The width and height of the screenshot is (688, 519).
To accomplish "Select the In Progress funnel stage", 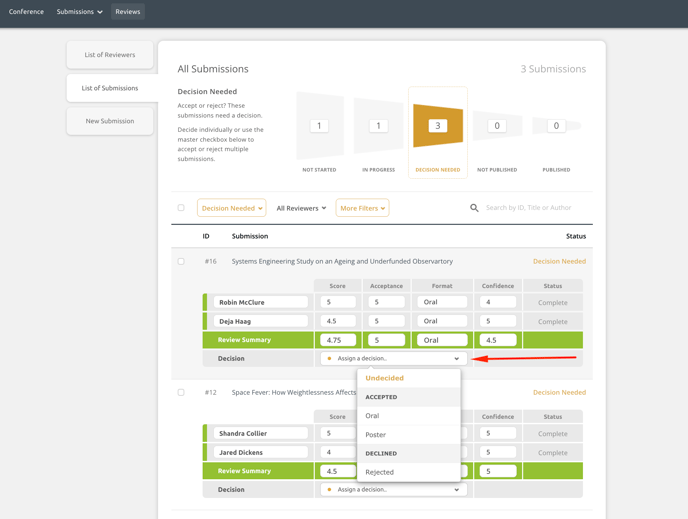I will [x=378, y=127].
